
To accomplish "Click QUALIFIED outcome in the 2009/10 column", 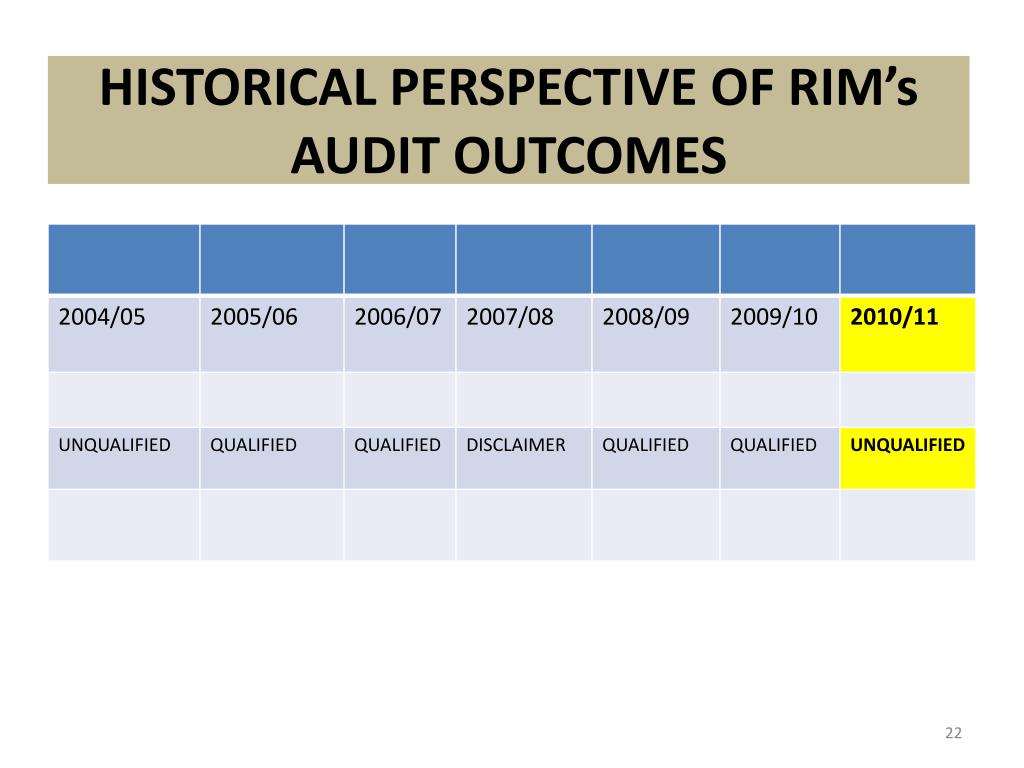I will tap(780, 458).
